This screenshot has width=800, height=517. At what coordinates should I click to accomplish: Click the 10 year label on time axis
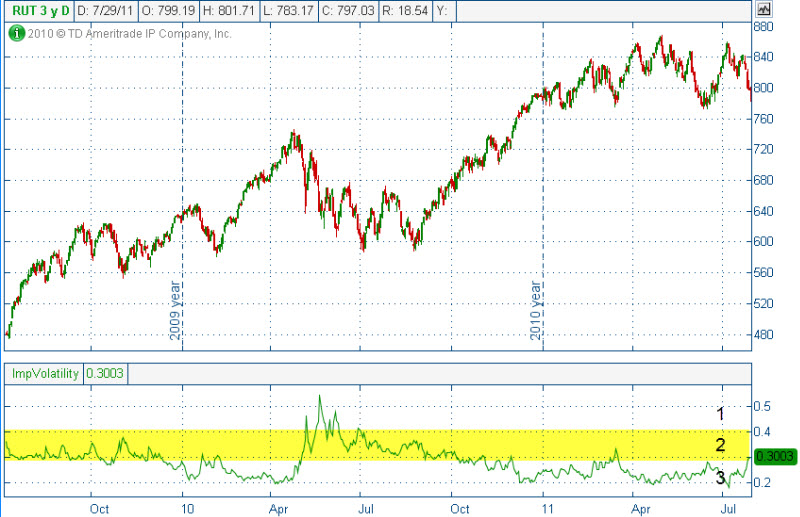click(188, 509)
